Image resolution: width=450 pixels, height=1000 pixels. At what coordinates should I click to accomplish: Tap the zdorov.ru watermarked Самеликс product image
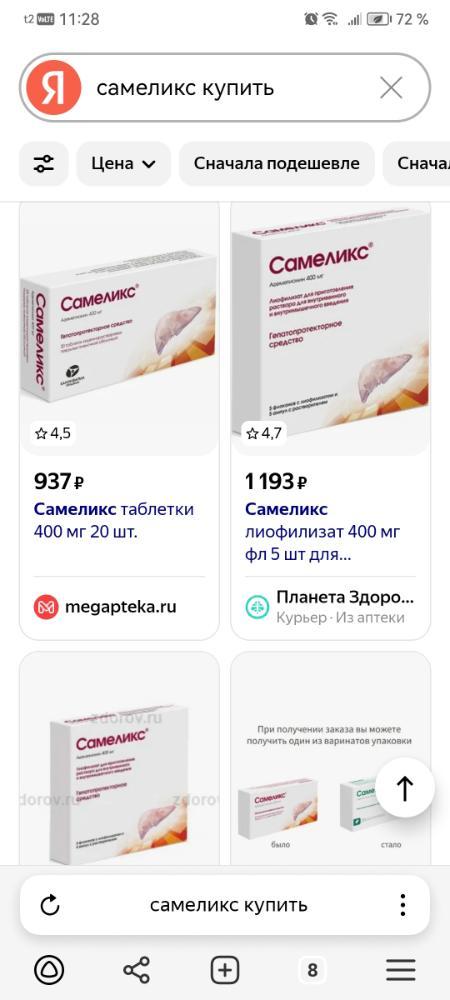point(119,759)
